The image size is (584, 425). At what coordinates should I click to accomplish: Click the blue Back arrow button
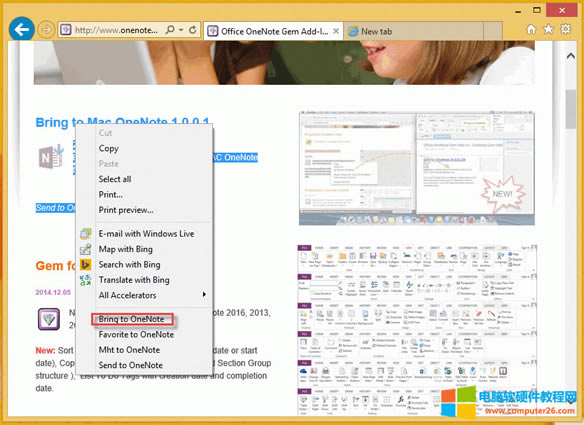(x=22, y=29)
